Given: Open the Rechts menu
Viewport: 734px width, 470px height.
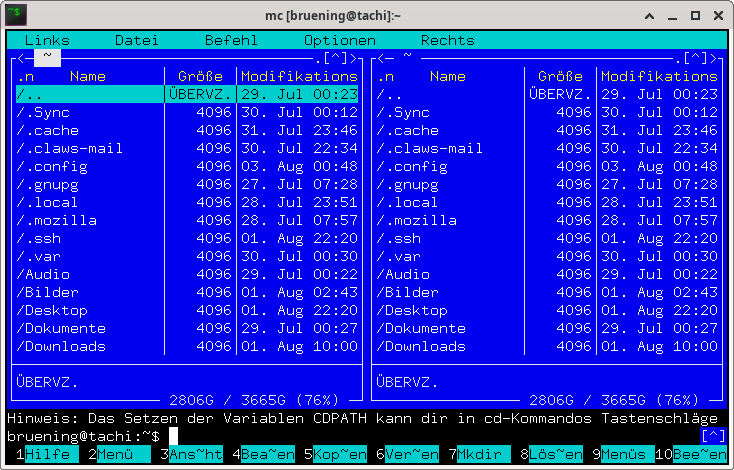Looking at the screenshot, I should coord(447,41).
